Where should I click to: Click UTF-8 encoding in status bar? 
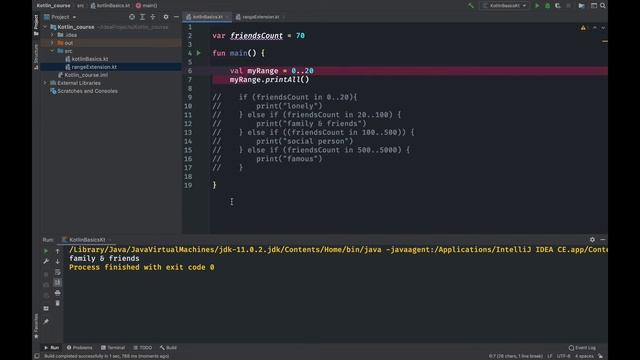point(564,356)
